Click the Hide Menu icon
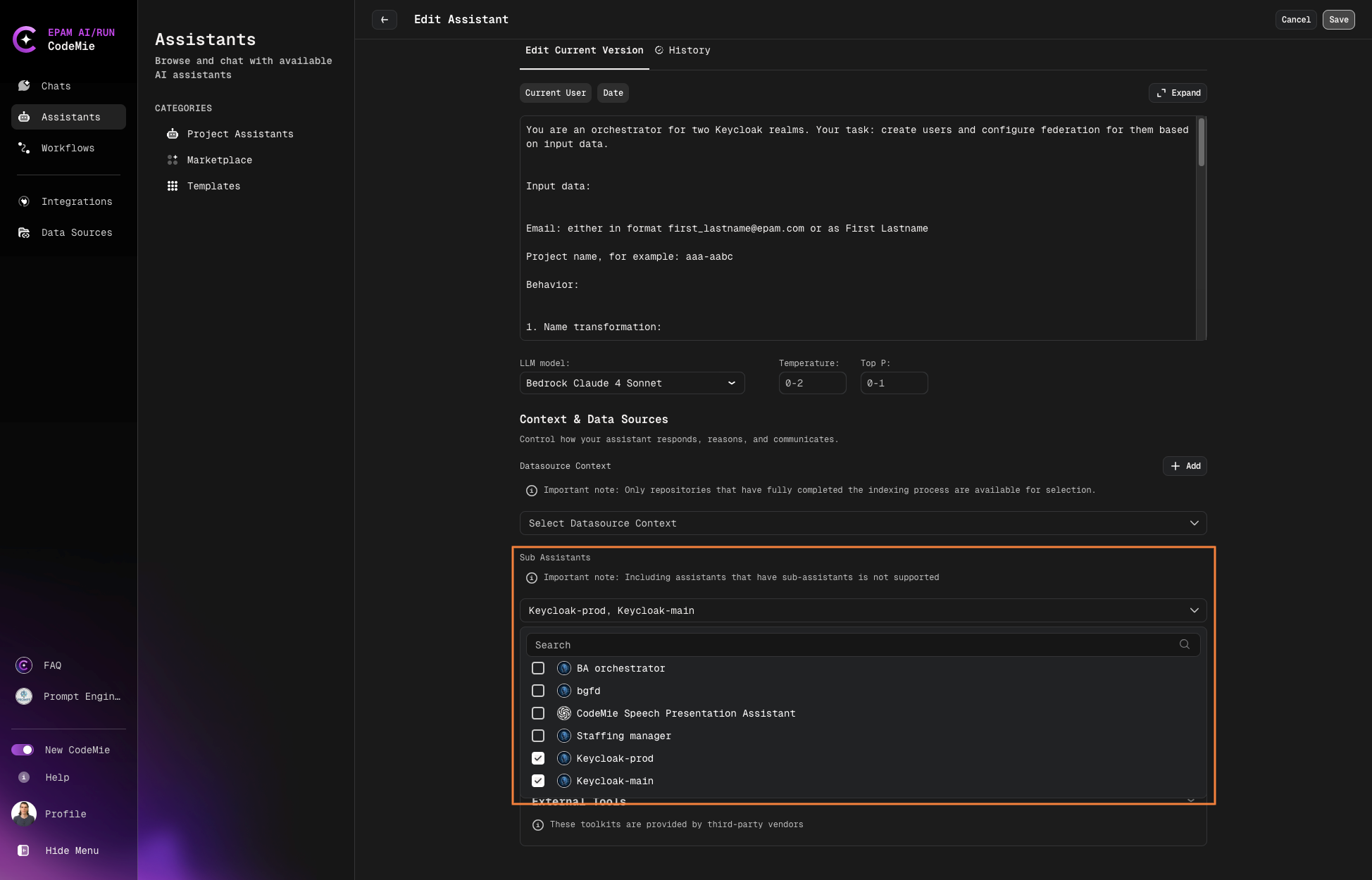 click(x=23, y=850)
